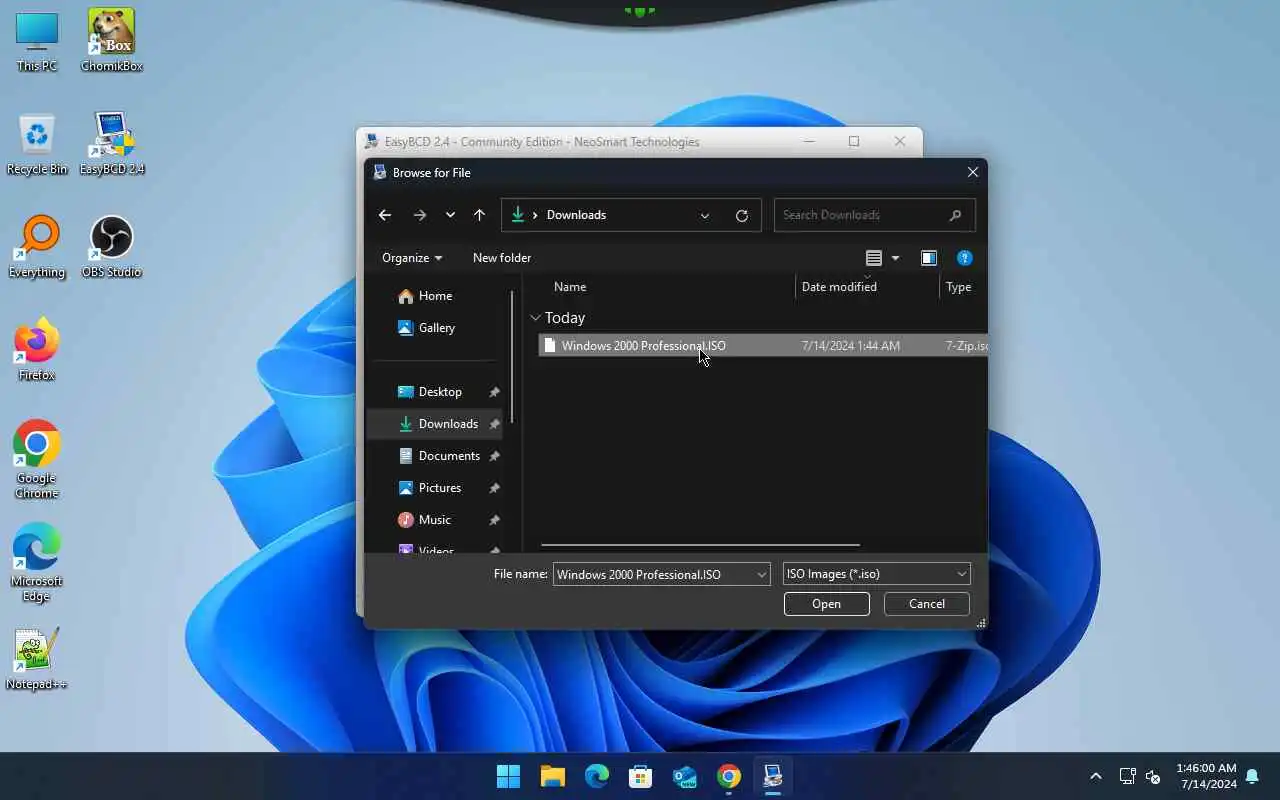The width and height of the screenshot is (1280, 800).
Task: Open EasyBCD 2.4 desktop shortcut
Action: pyautogui.click(x=111, y=144)
